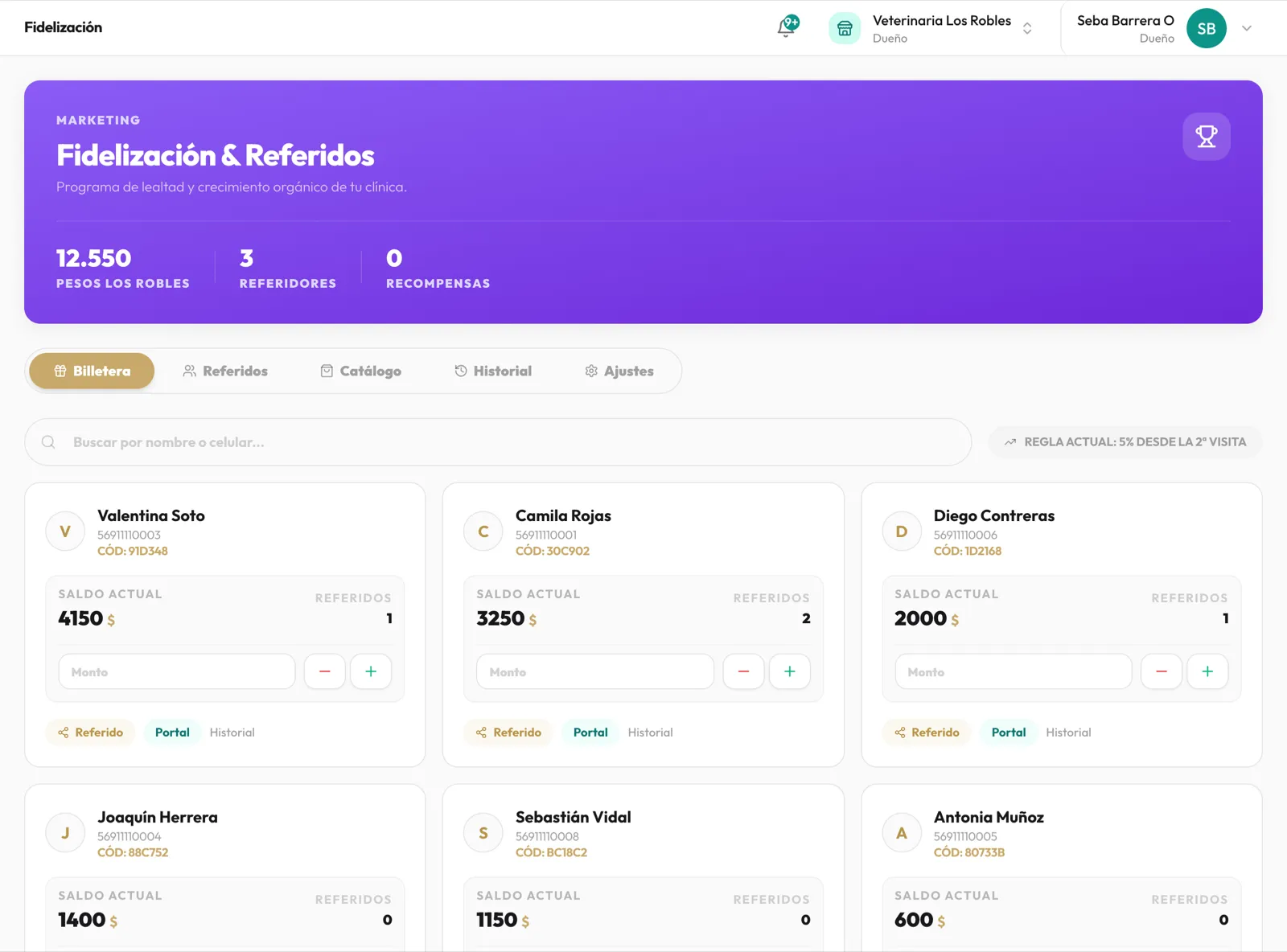Click Valentina Soto's V avatar
This screenshot has width=1287, height=952.
point(65,531)
